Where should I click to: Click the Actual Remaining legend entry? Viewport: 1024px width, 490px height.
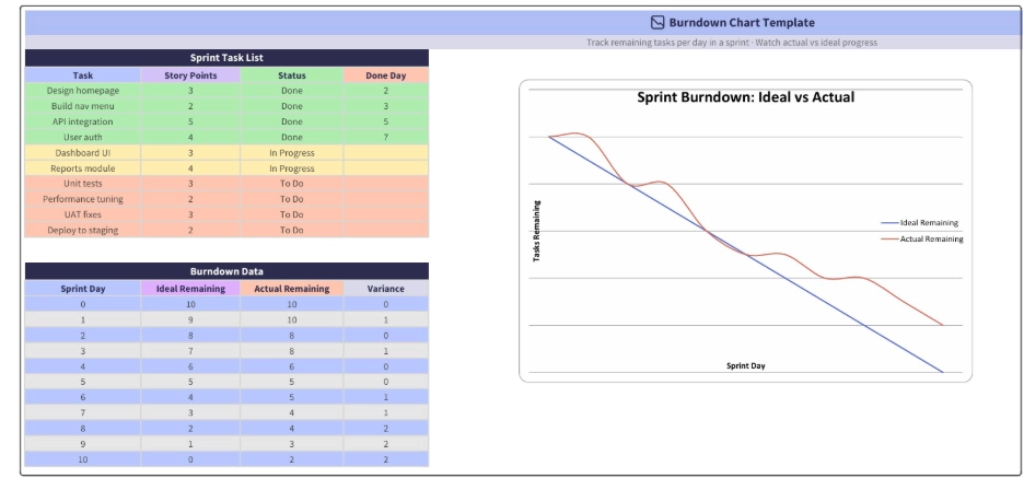coord(923,239)
